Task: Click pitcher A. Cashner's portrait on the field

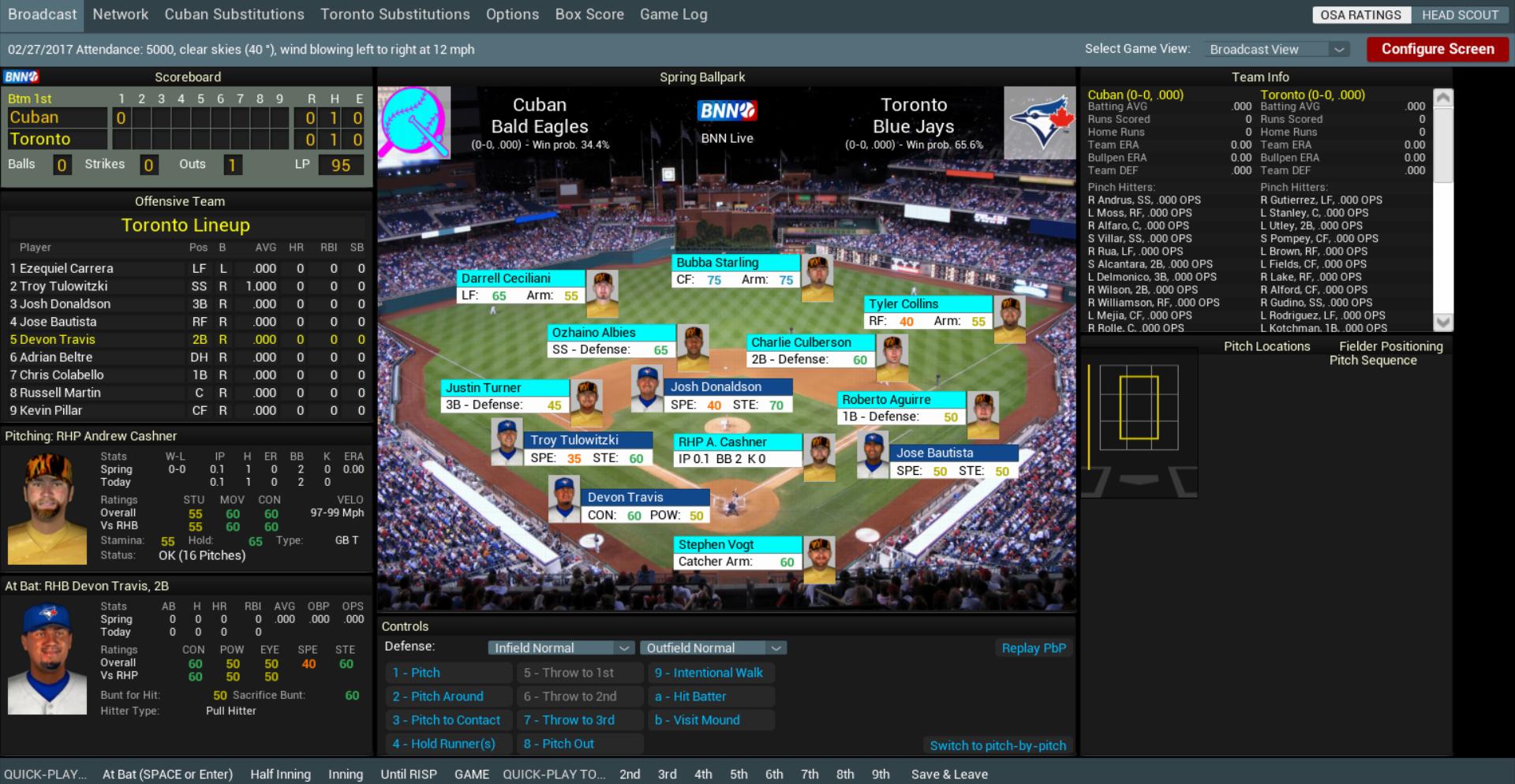Action: (x=819, y=457)
